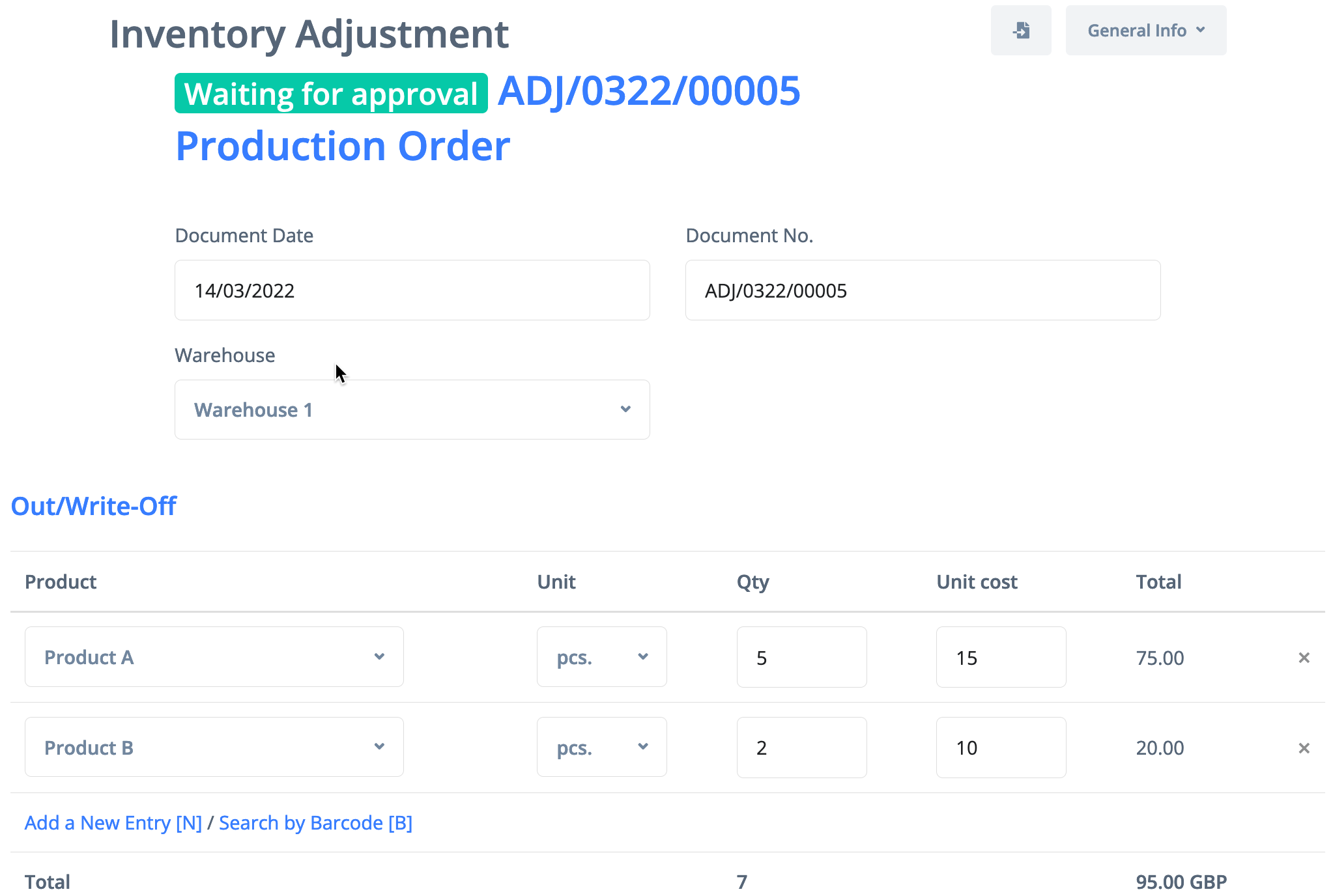1333x896 pixels.
Task: Click Add a New Entry link
Action: (x=113, y=823)
